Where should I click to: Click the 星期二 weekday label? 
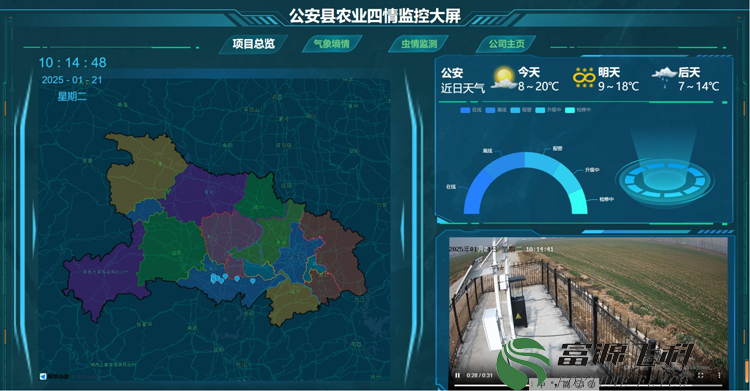pos(72,96)
